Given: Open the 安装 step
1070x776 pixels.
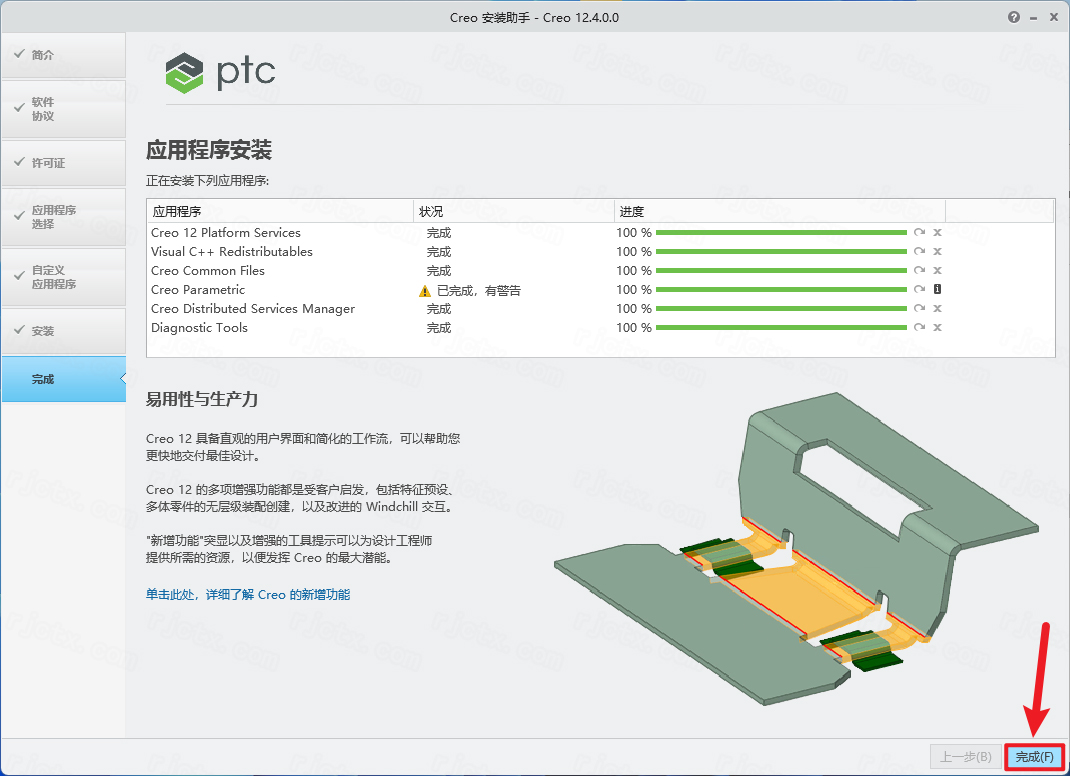Looking at the screenshot, I should (x=63, y=331).
